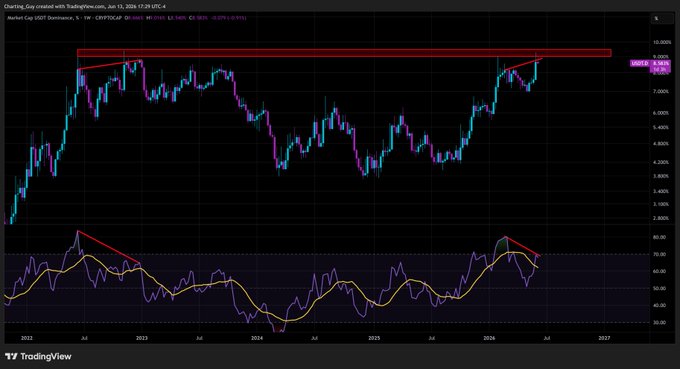Click the 2026 time axis label

489,338
